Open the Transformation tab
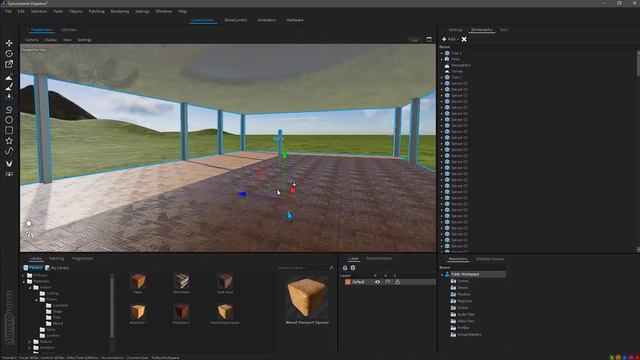Viewport: 640px width, 360px height. (379, 258)
